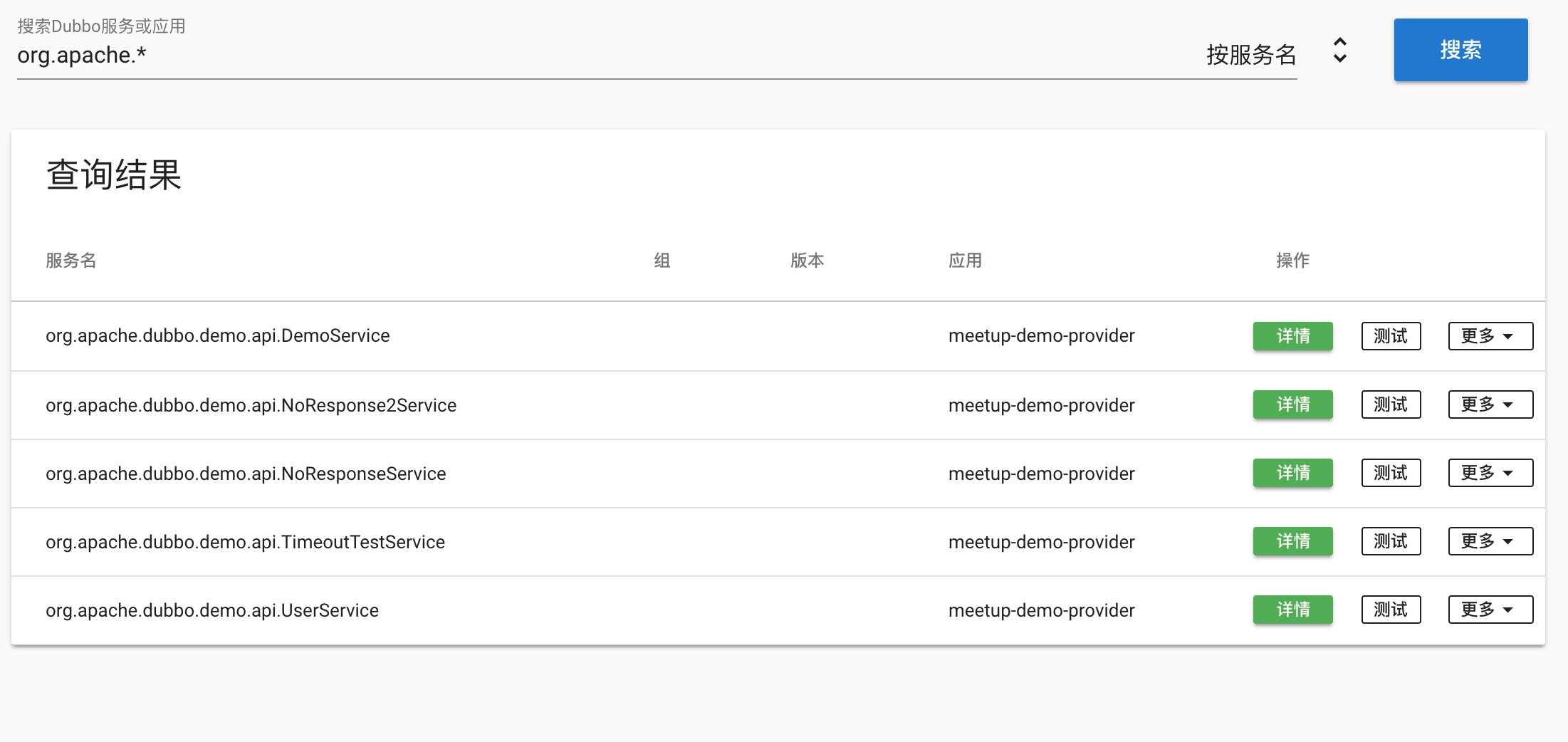This screenshot has width=1568, height=742.
Task: Click 测试 for DemoService
Action: click(x=1390, y=335)
